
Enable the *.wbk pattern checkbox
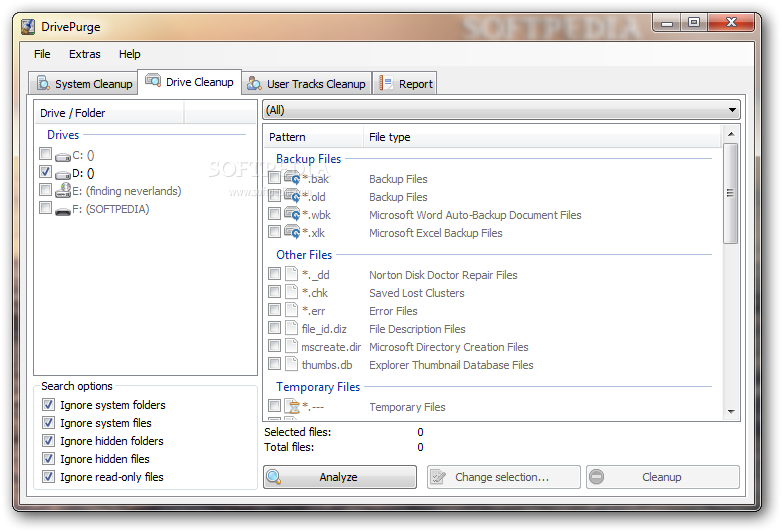[x=274, y=213]
